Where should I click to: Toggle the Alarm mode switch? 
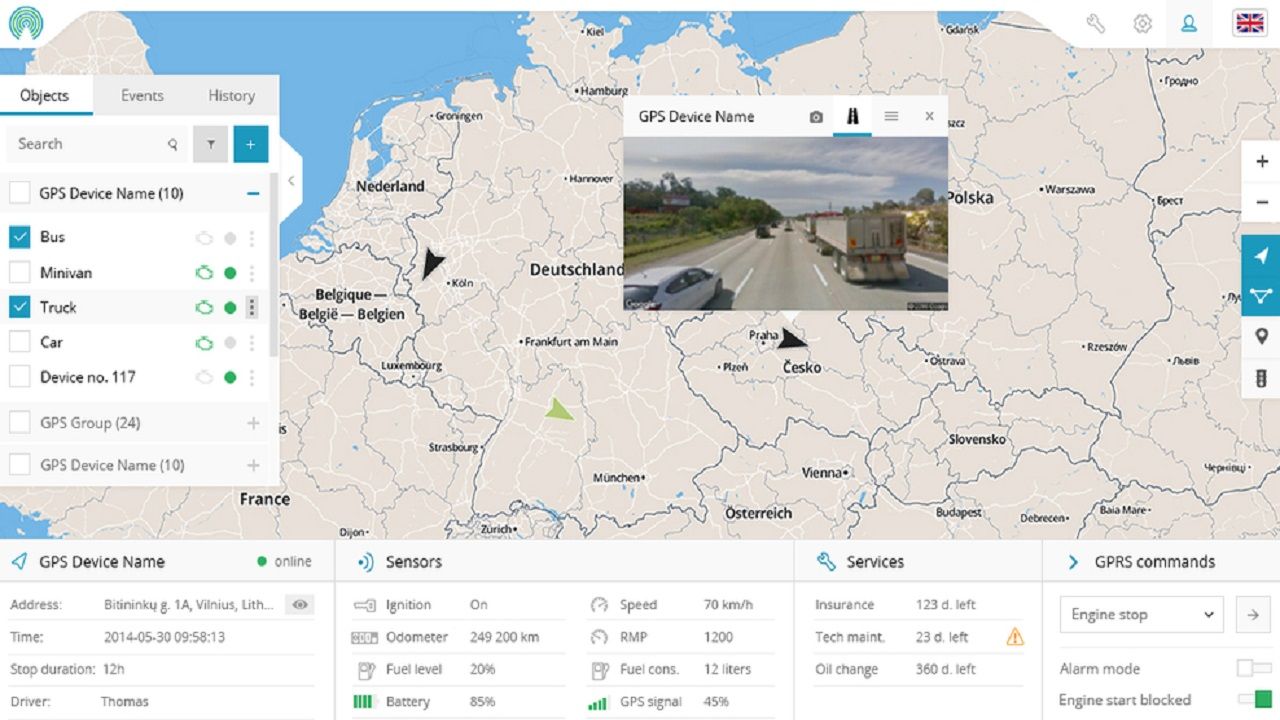point(1254,668)
